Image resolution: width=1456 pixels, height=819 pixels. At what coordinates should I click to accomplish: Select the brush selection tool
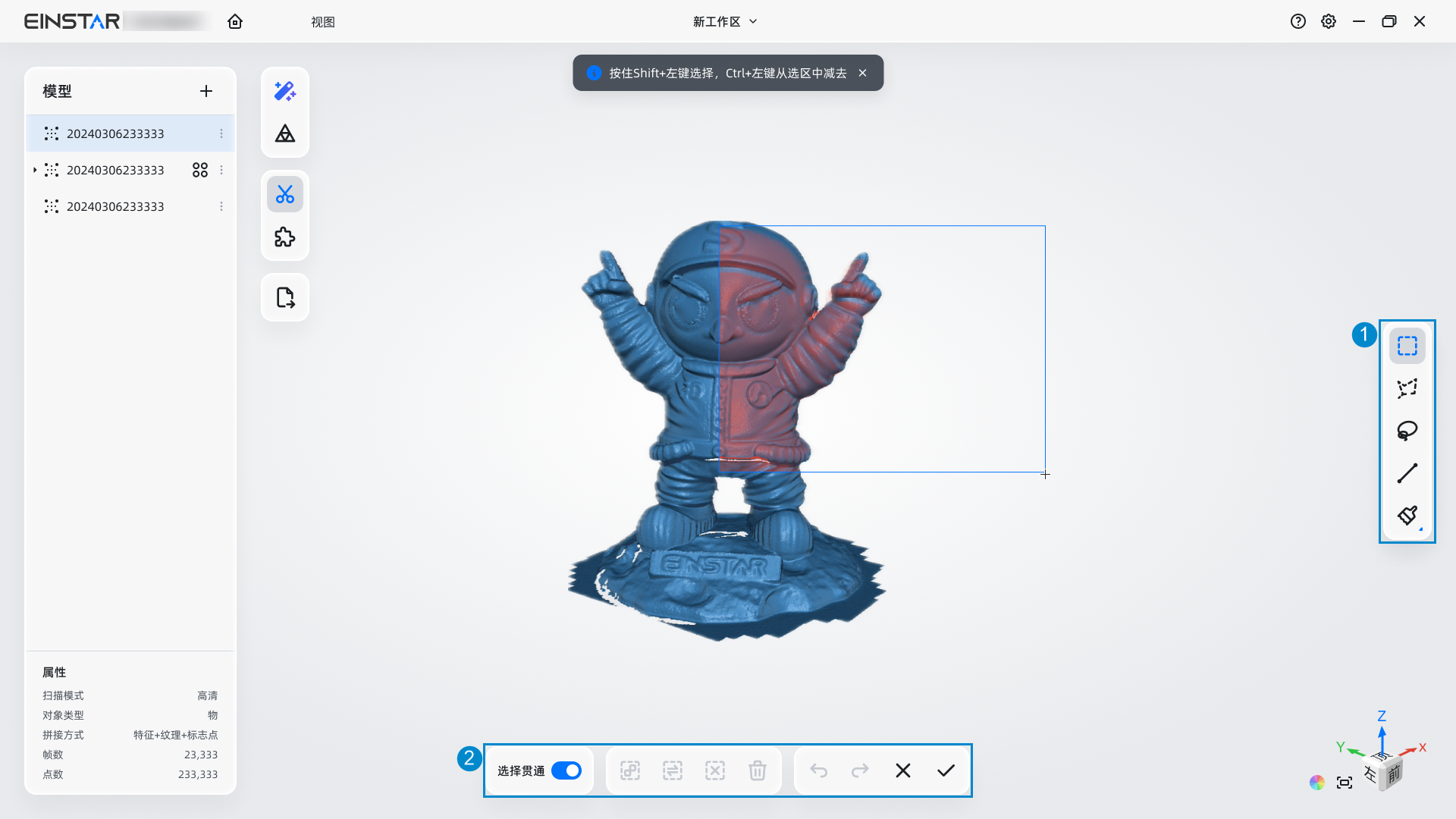coord(1407,516)
